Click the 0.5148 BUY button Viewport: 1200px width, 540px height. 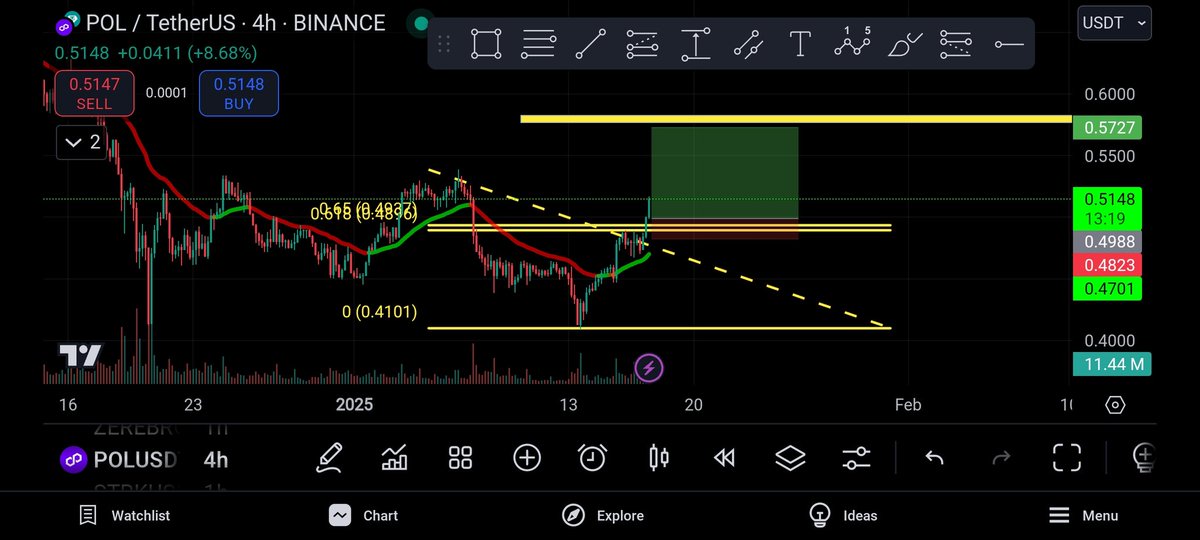point(239,93)
